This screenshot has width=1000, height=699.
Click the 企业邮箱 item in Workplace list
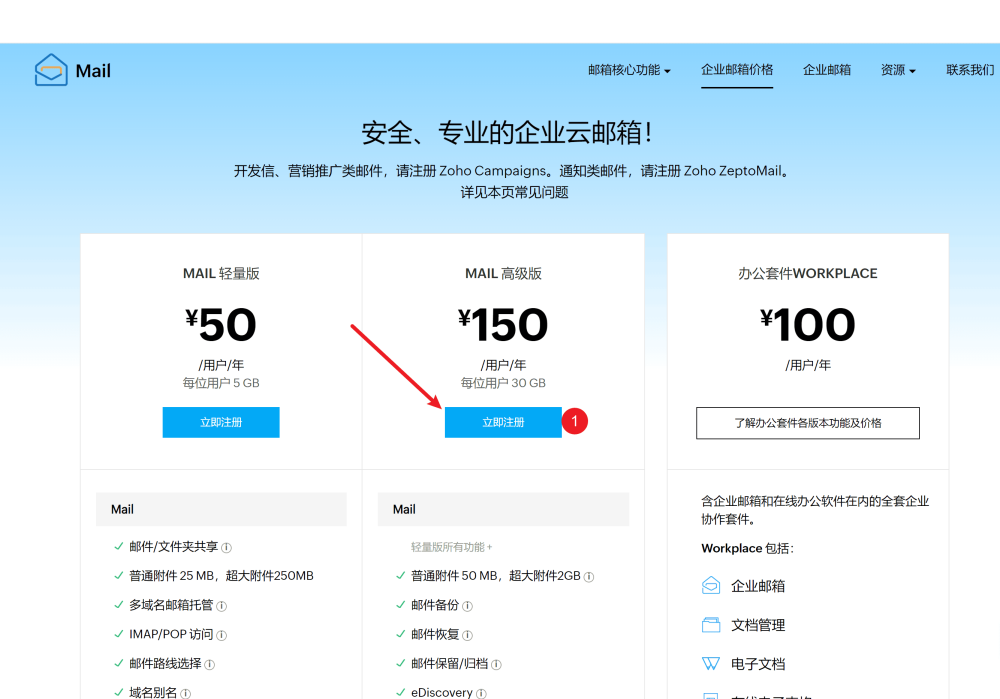(x=758, y=586)
